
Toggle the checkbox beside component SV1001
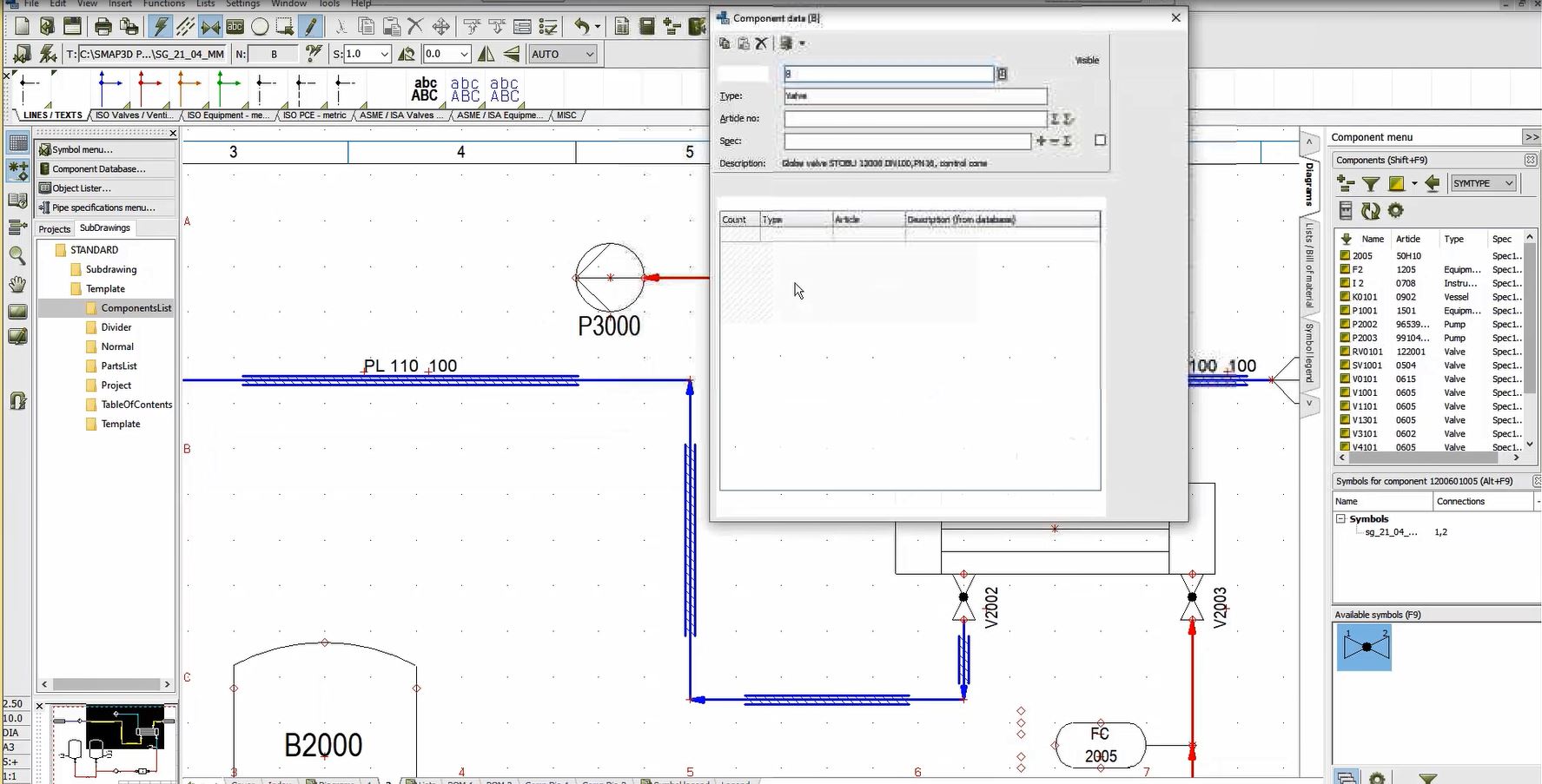(x=1345, y=366)
